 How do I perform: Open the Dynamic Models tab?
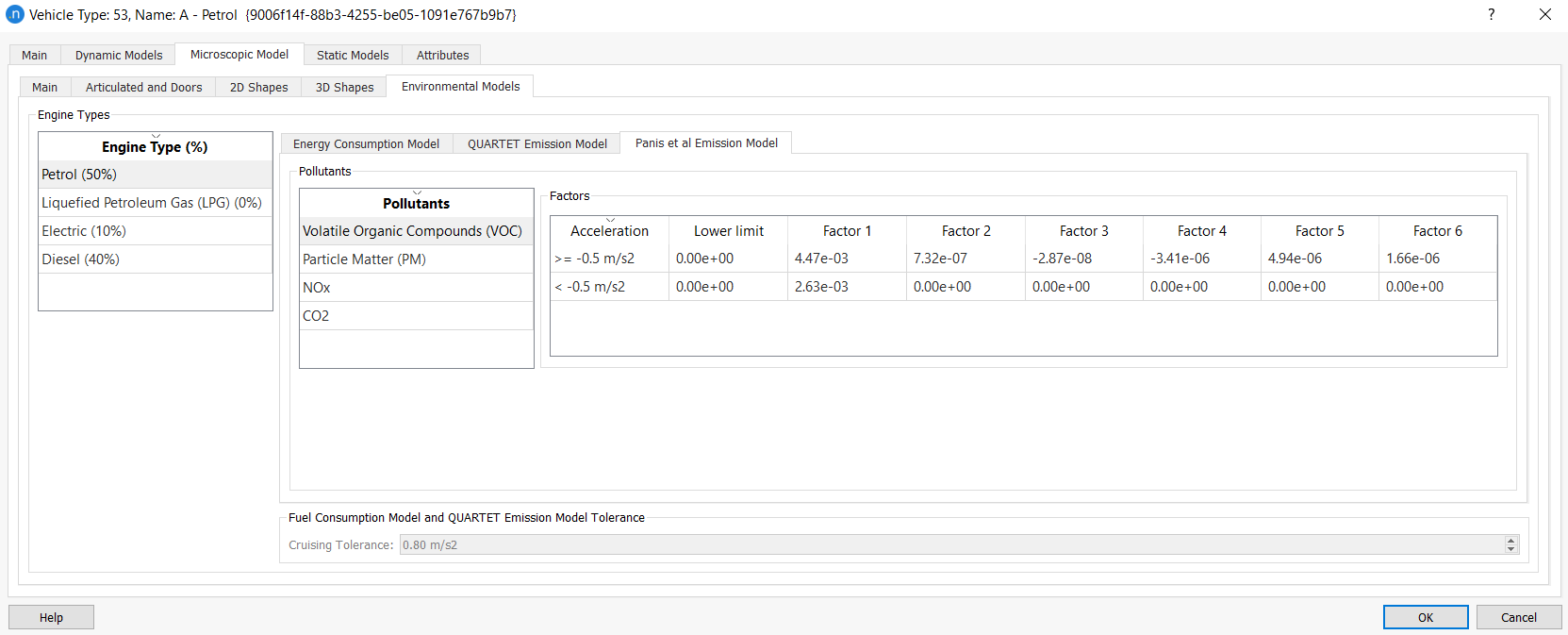[x=119, y=55]
